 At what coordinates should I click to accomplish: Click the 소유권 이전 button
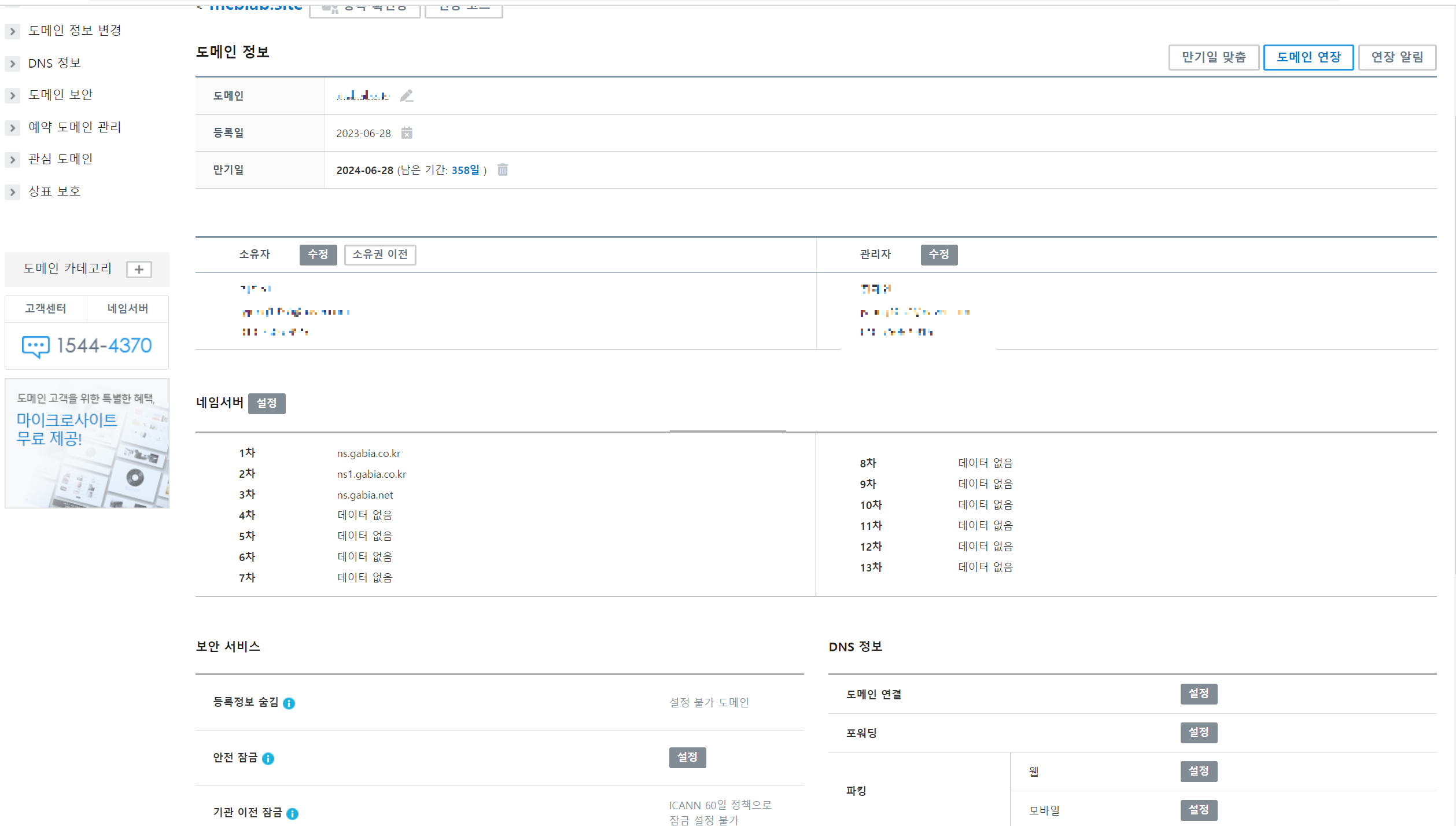point(379,255)
